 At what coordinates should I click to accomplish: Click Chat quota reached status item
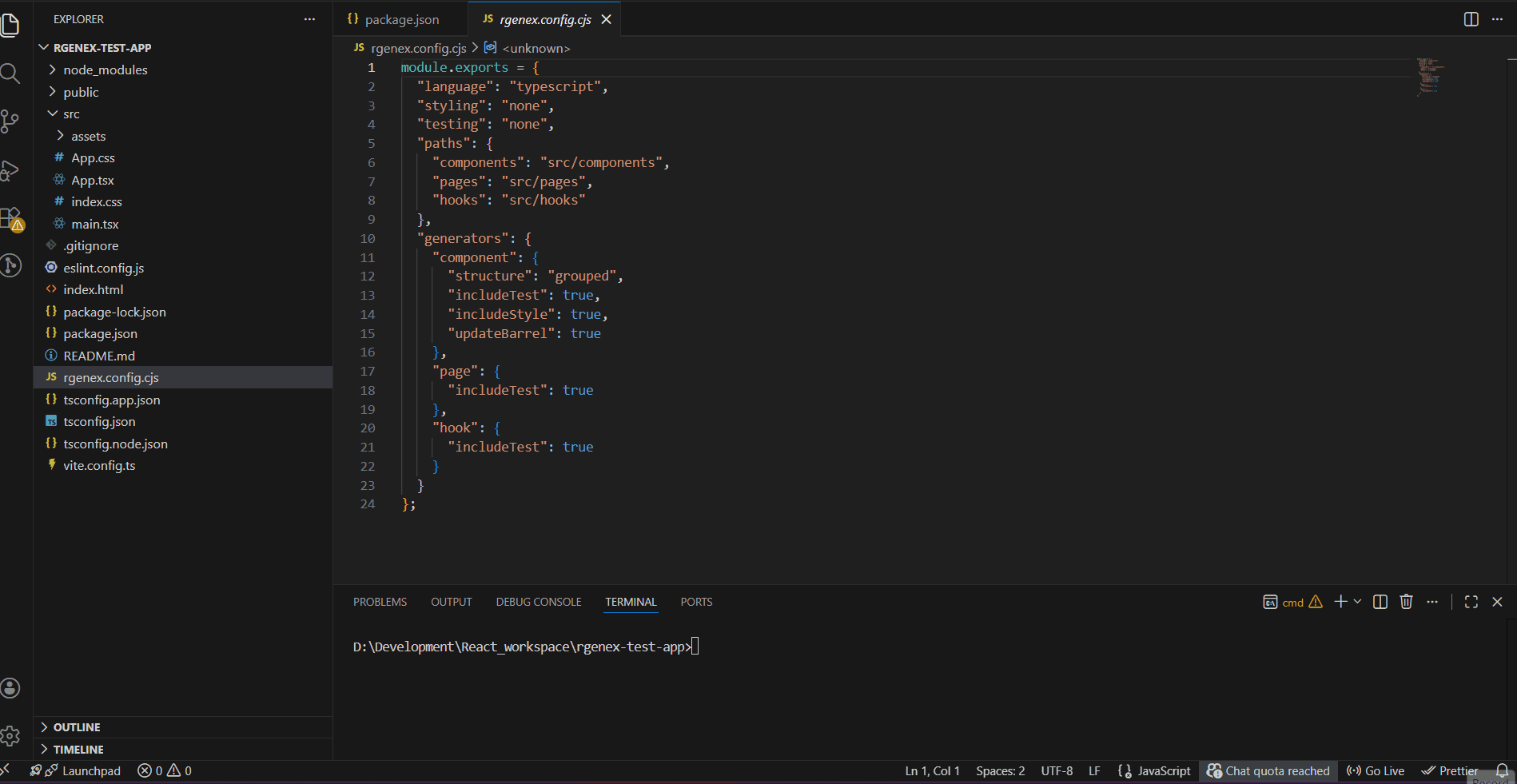[x=1268, y=771]
